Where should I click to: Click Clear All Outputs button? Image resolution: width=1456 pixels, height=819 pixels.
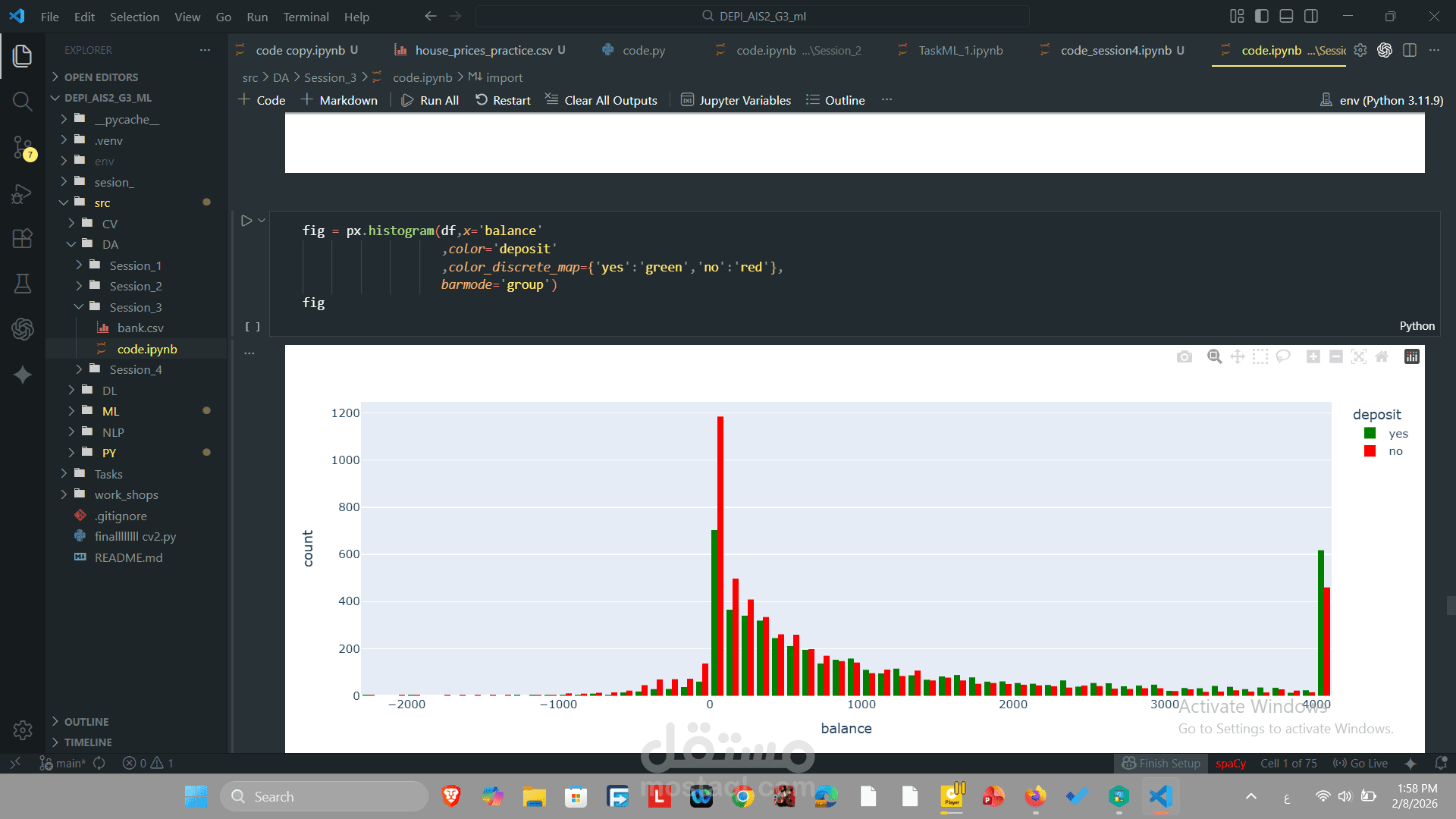click(x=601, y=100)
